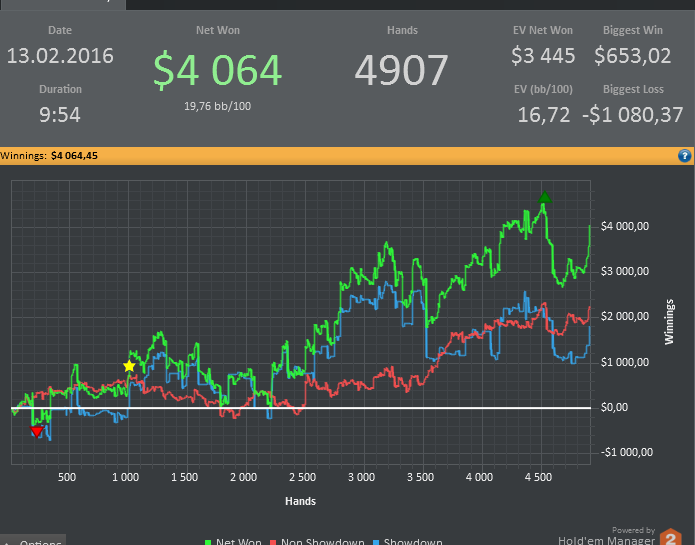
Task: Click the $4 000,00 y-axis label
Action: click(625, 226)
